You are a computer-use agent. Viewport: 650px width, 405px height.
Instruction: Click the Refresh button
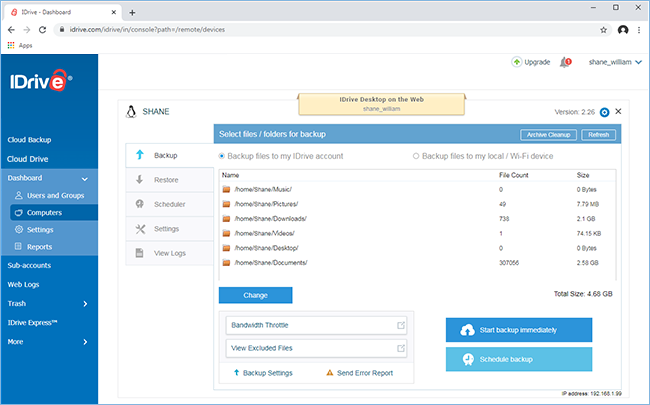coord(599,135)
